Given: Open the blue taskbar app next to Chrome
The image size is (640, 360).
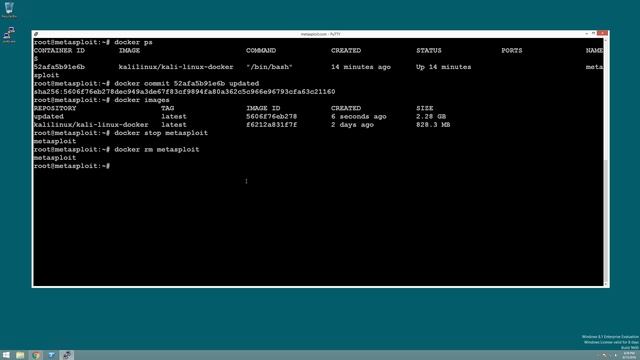Looking at the screenshot, I should (x=51, y=355).
